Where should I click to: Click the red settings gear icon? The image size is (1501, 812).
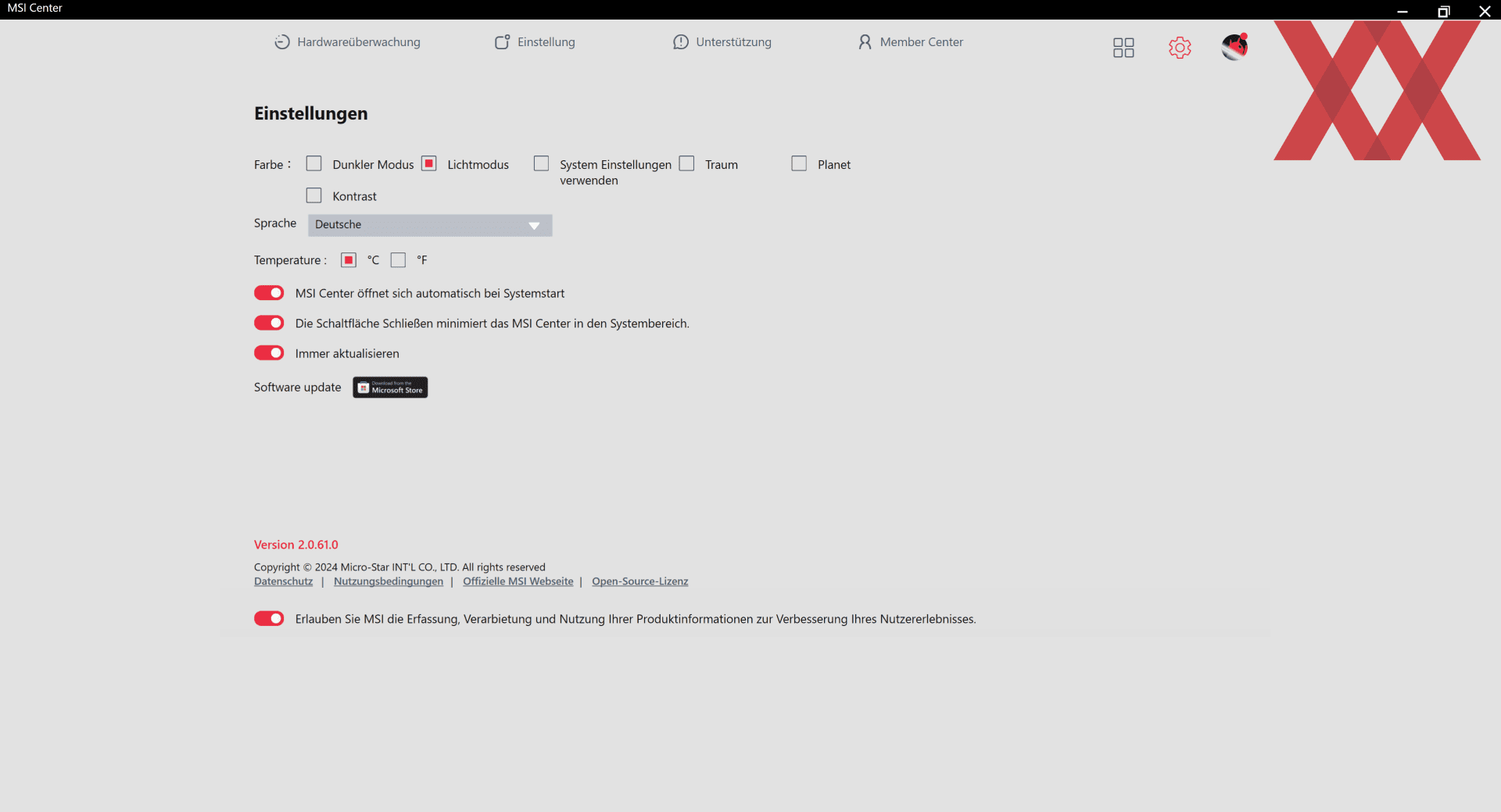1180,48
